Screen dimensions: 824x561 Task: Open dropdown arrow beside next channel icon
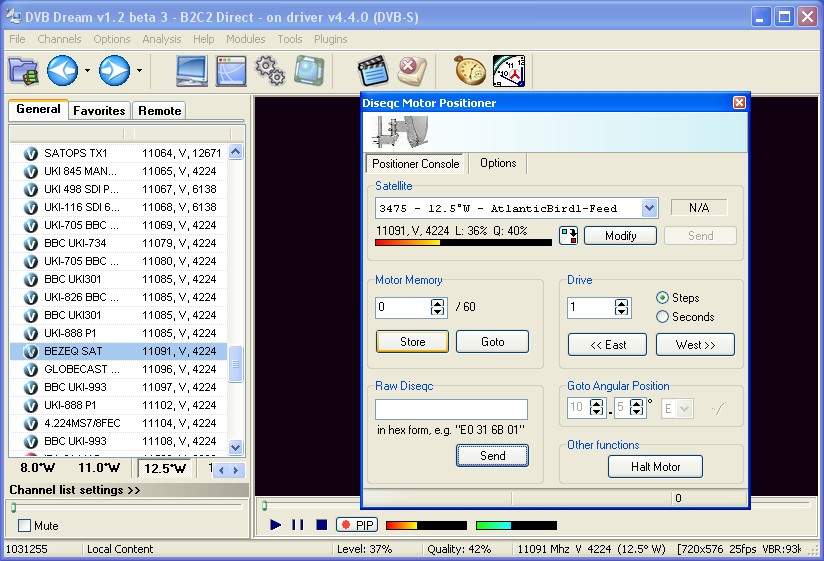point(139,71)
